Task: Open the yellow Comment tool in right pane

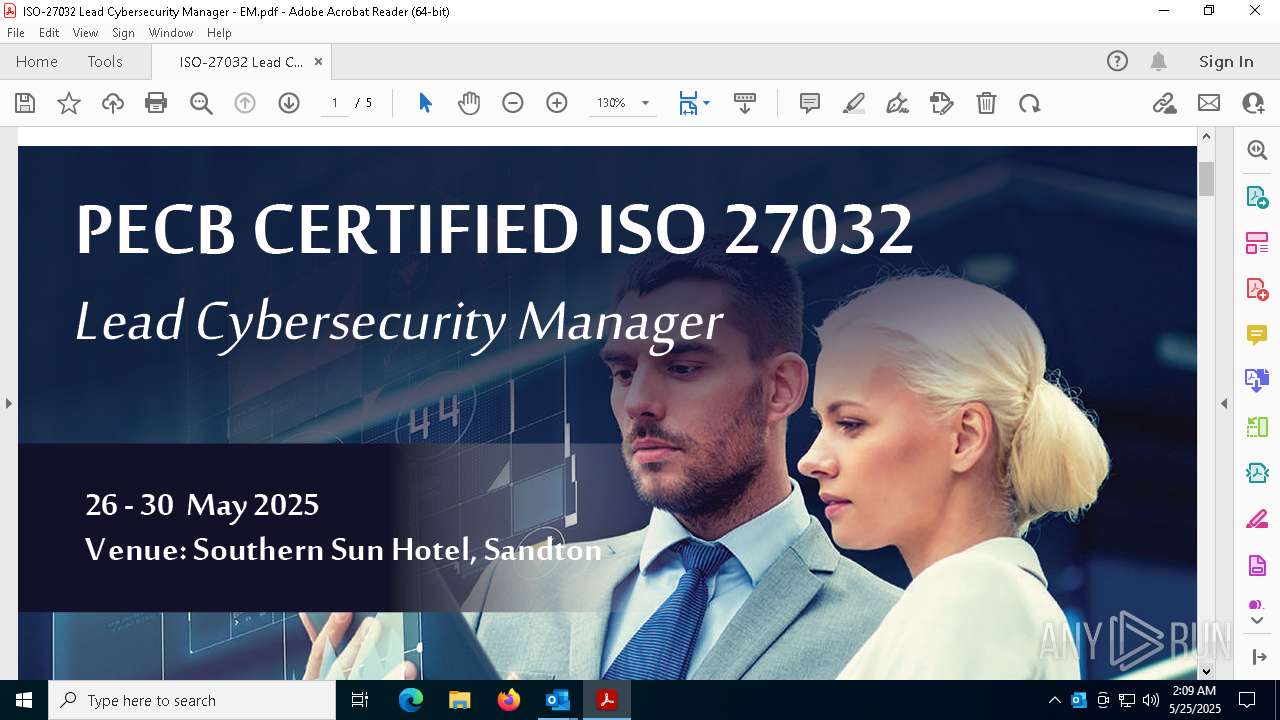Action: [x=1257, y=334]
